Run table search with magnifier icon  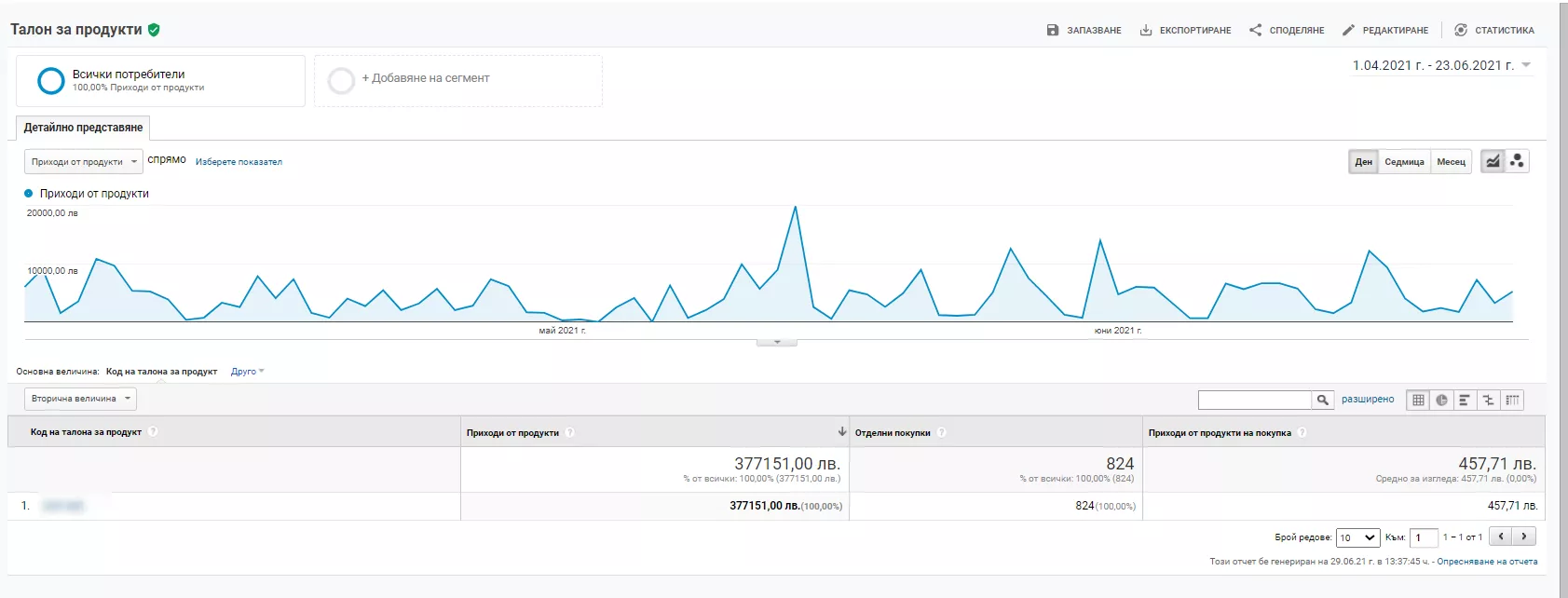[x=1322, y=400]
